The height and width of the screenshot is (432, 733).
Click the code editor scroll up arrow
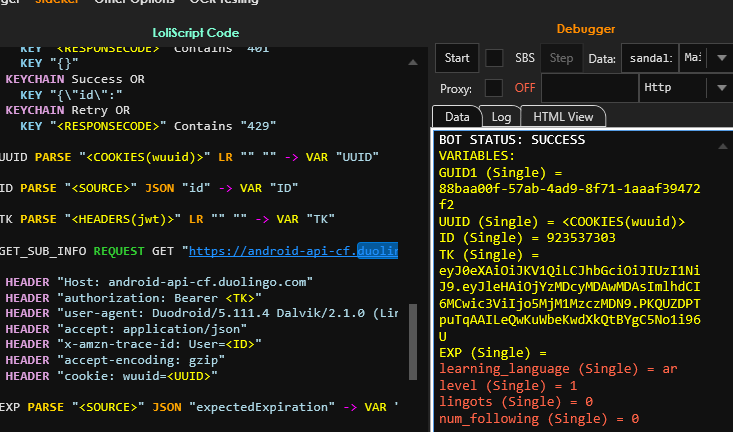[413, 63]
